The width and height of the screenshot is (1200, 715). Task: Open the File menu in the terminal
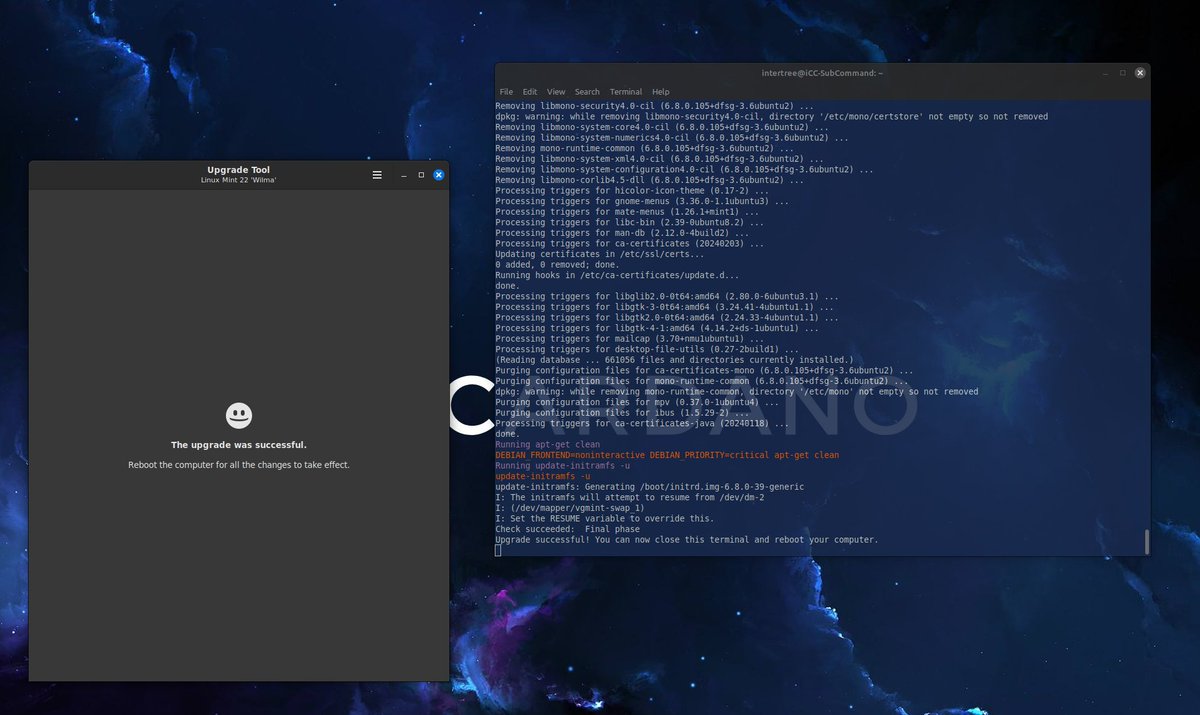(505, 91)
